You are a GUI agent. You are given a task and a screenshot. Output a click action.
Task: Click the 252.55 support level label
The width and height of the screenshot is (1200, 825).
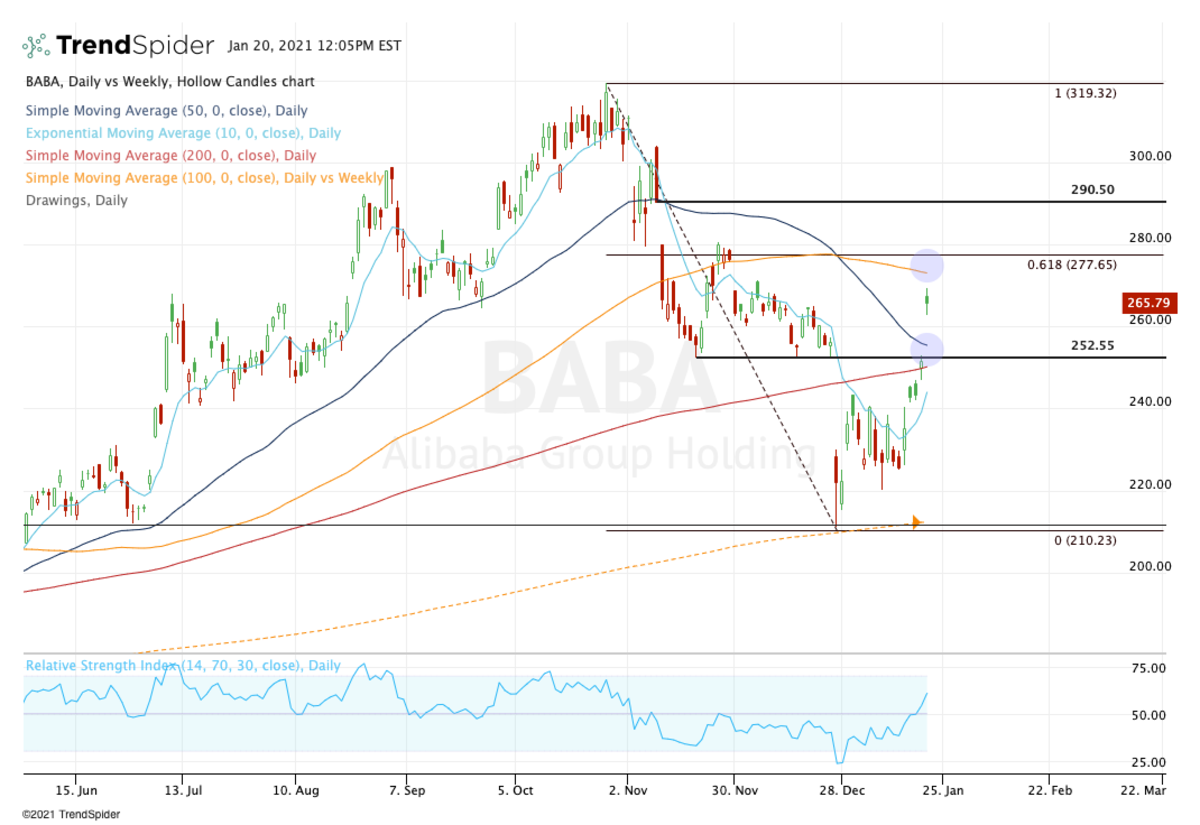[1092, 345]
